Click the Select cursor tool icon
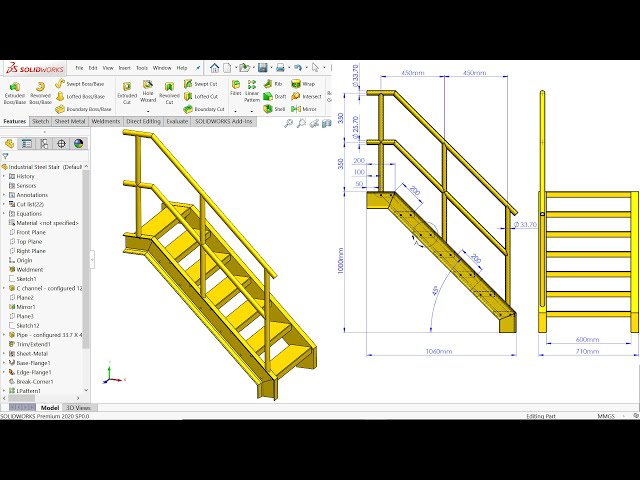 pos(316,67)
